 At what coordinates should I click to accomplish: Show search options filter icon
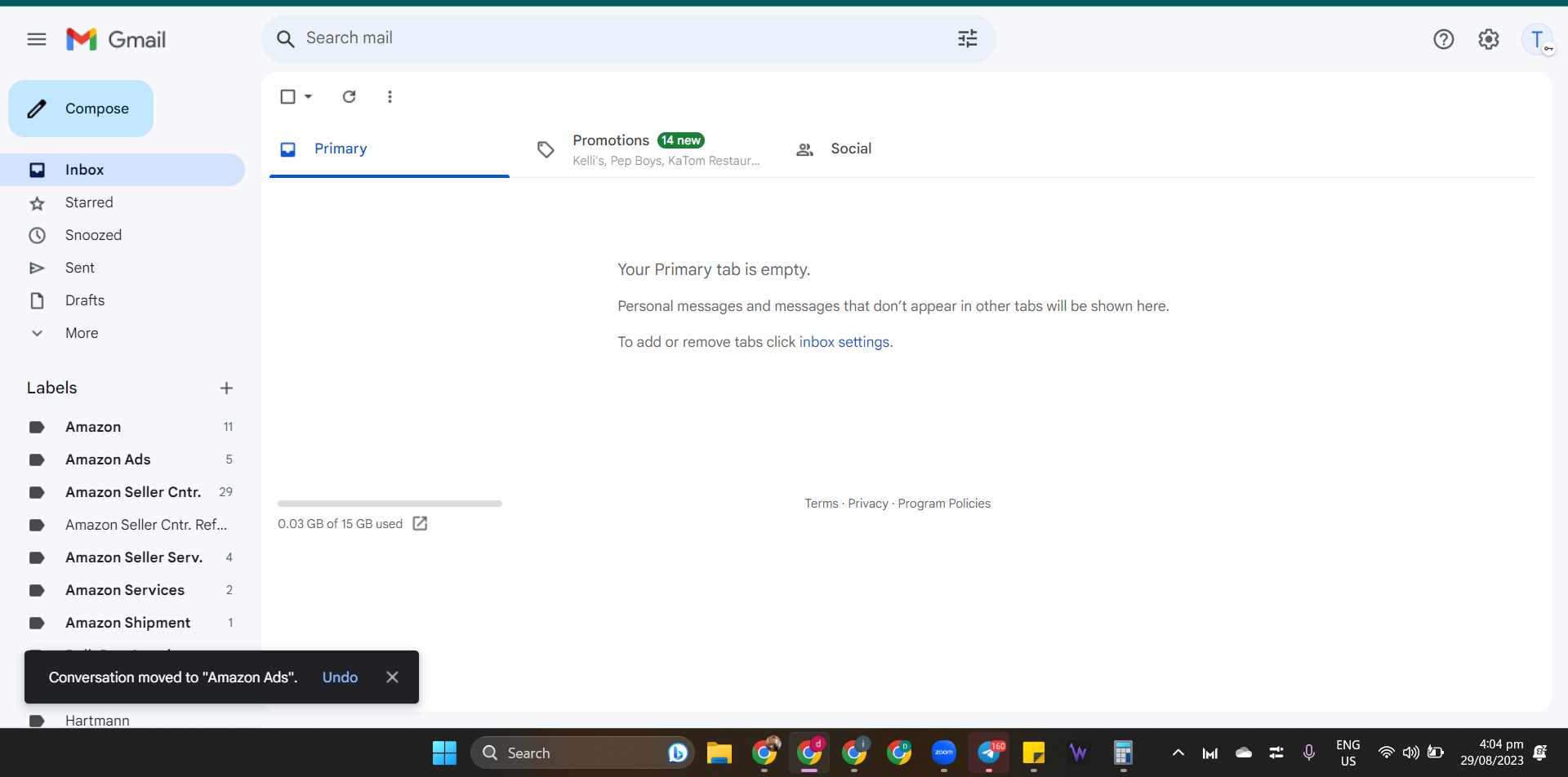tap(968, 38)
